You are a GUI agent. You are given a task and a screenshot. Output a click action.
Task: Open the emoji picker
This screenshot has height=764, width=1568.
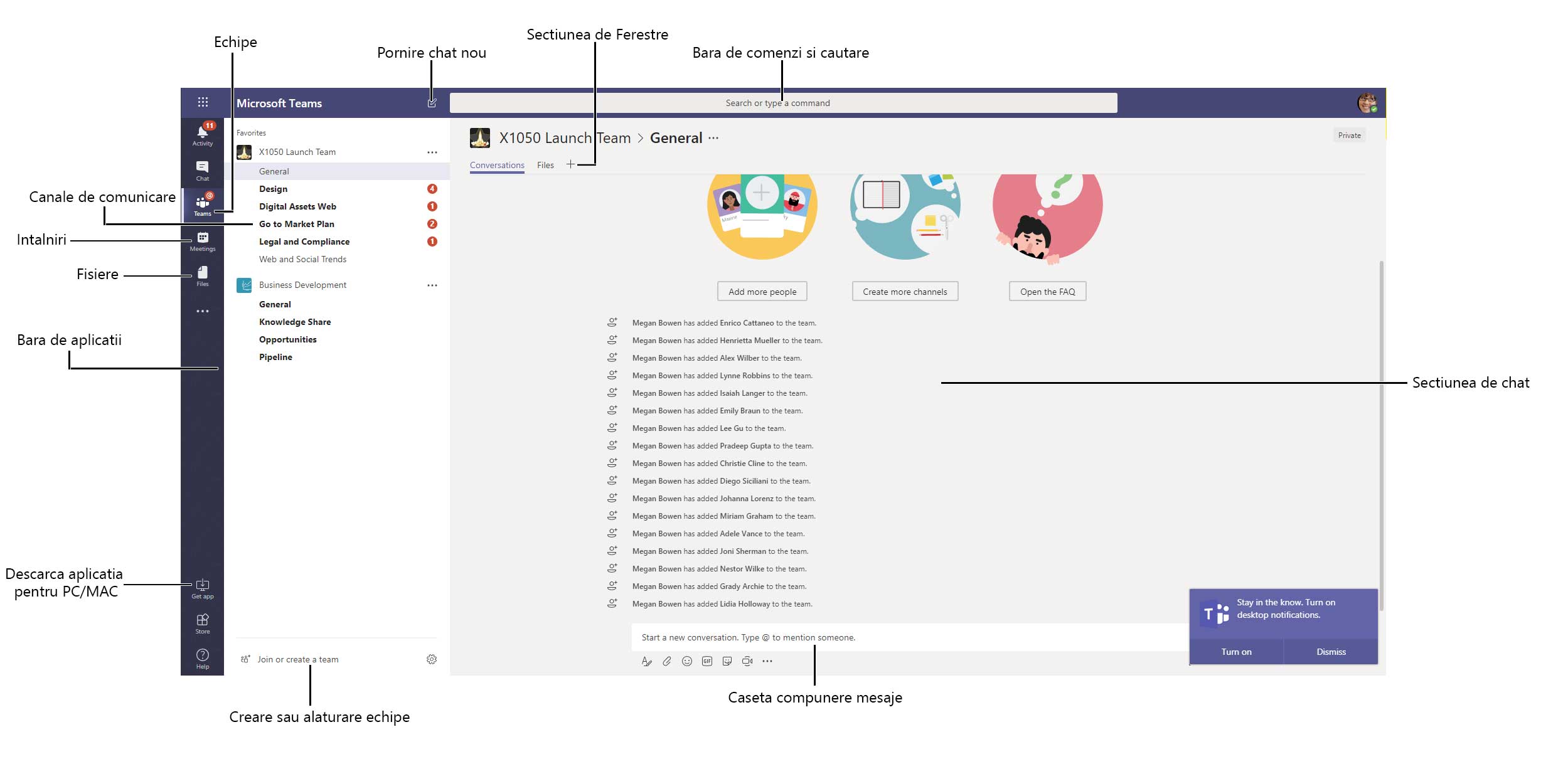point(687,661)
